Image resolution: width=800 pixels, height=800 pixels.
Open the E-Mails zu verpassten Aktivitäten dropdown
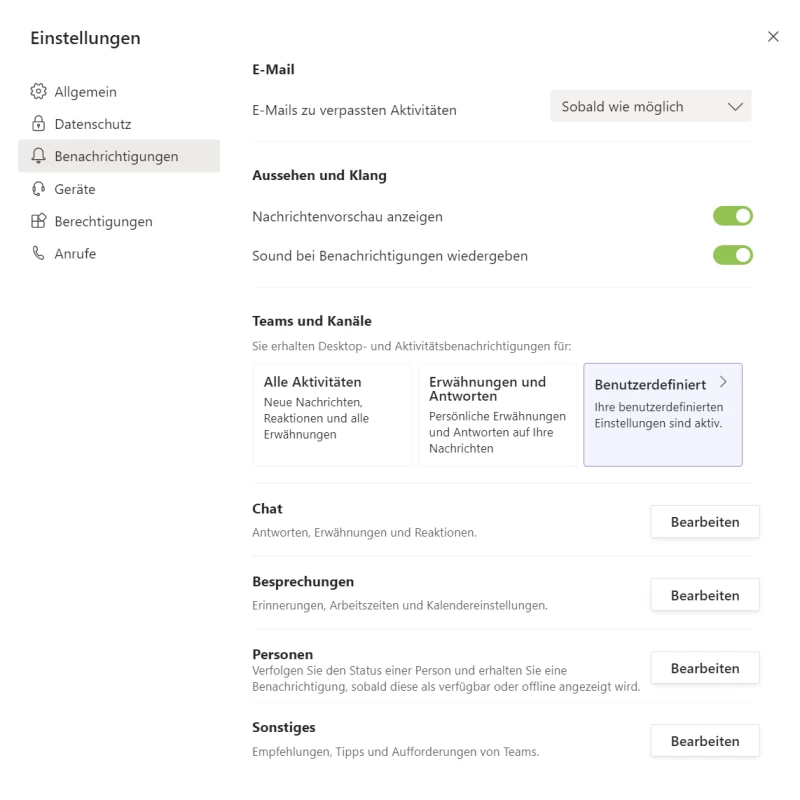point(650,106)
